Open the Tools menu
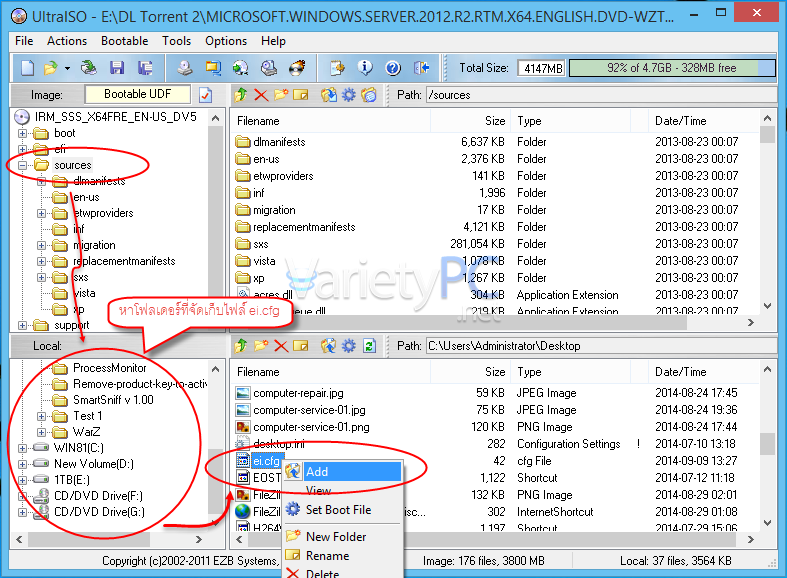 pos(176,41)
